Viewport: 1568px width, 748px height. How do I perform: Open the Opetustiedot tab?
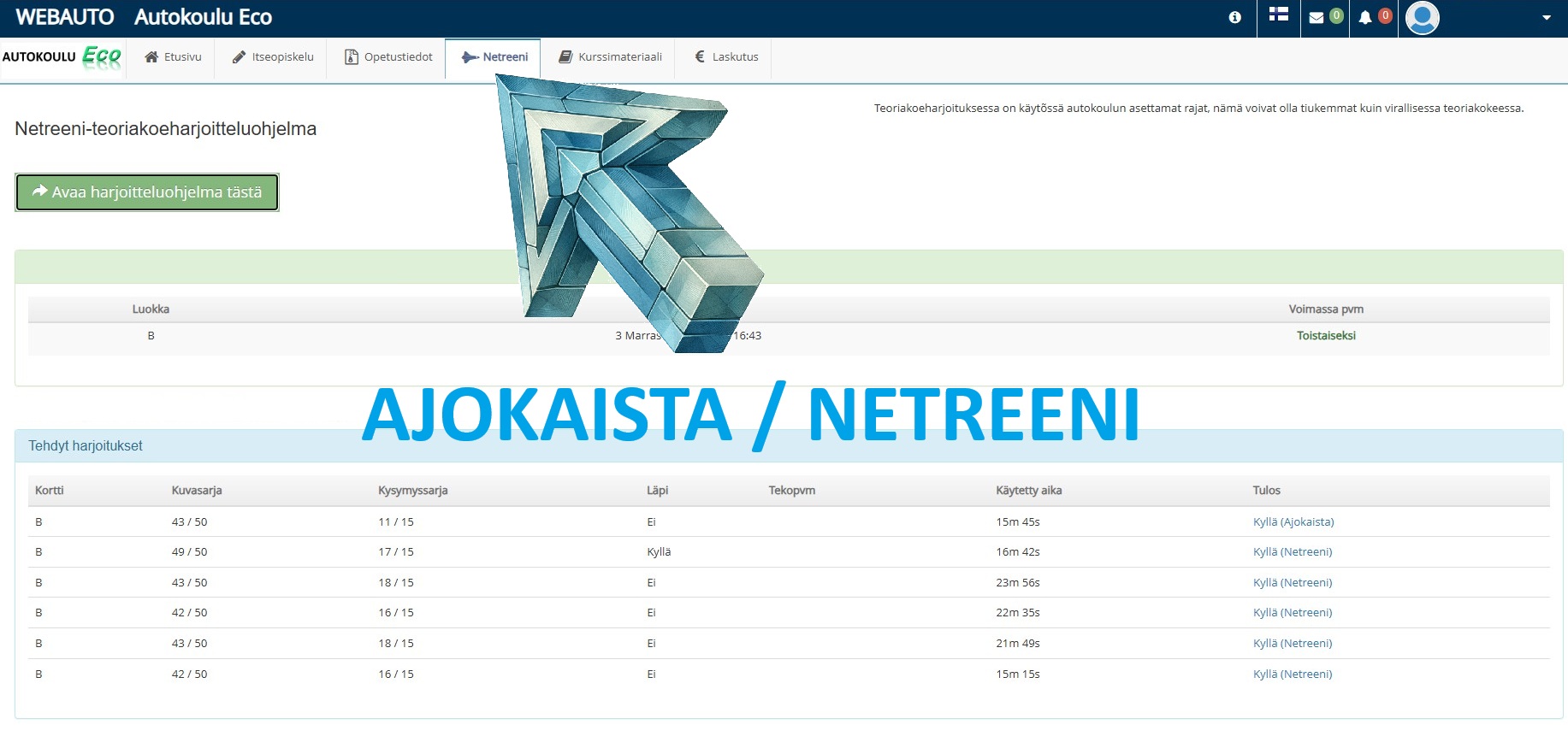[x=388, y=57]
